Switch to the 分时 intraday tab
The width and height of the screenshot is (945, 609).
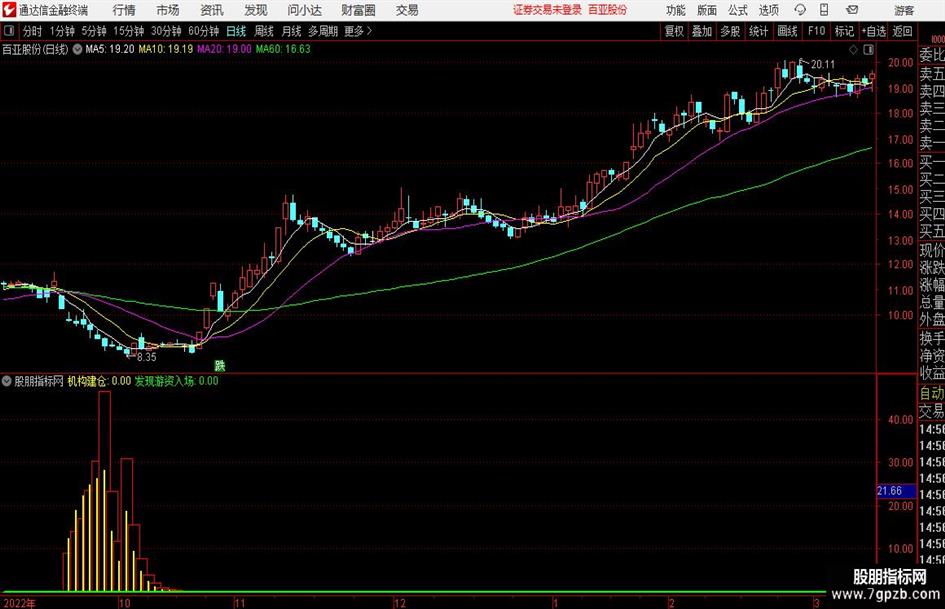33,31
